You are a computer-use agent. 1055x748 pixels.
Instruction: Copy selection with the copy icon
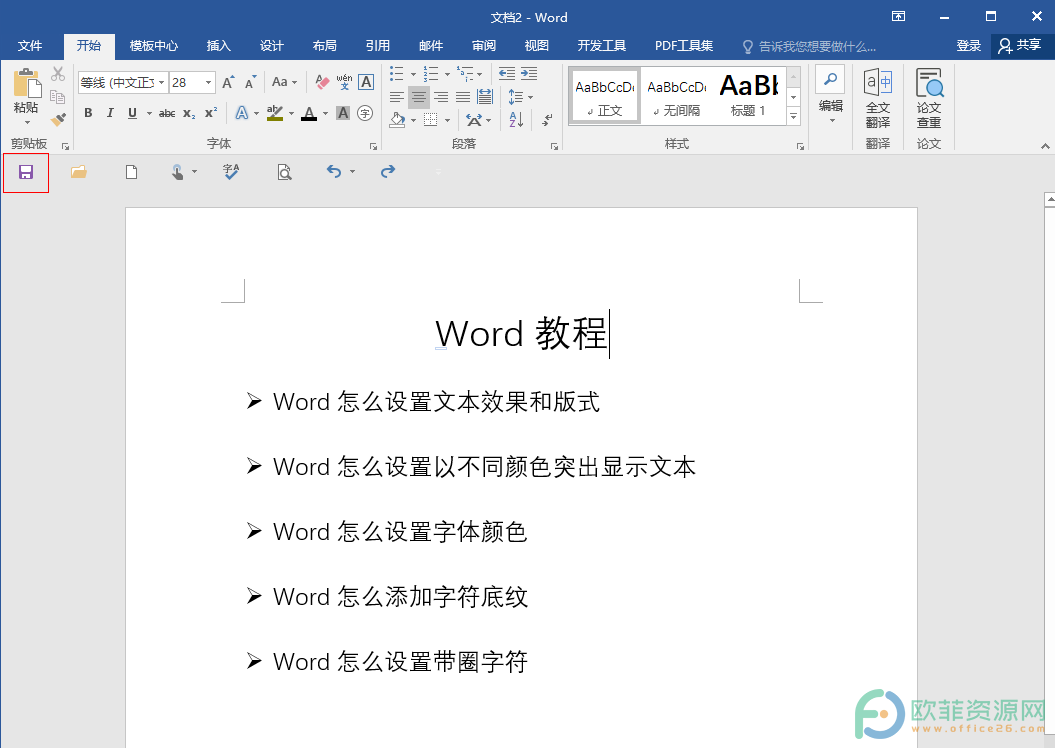tap(58, 97)
